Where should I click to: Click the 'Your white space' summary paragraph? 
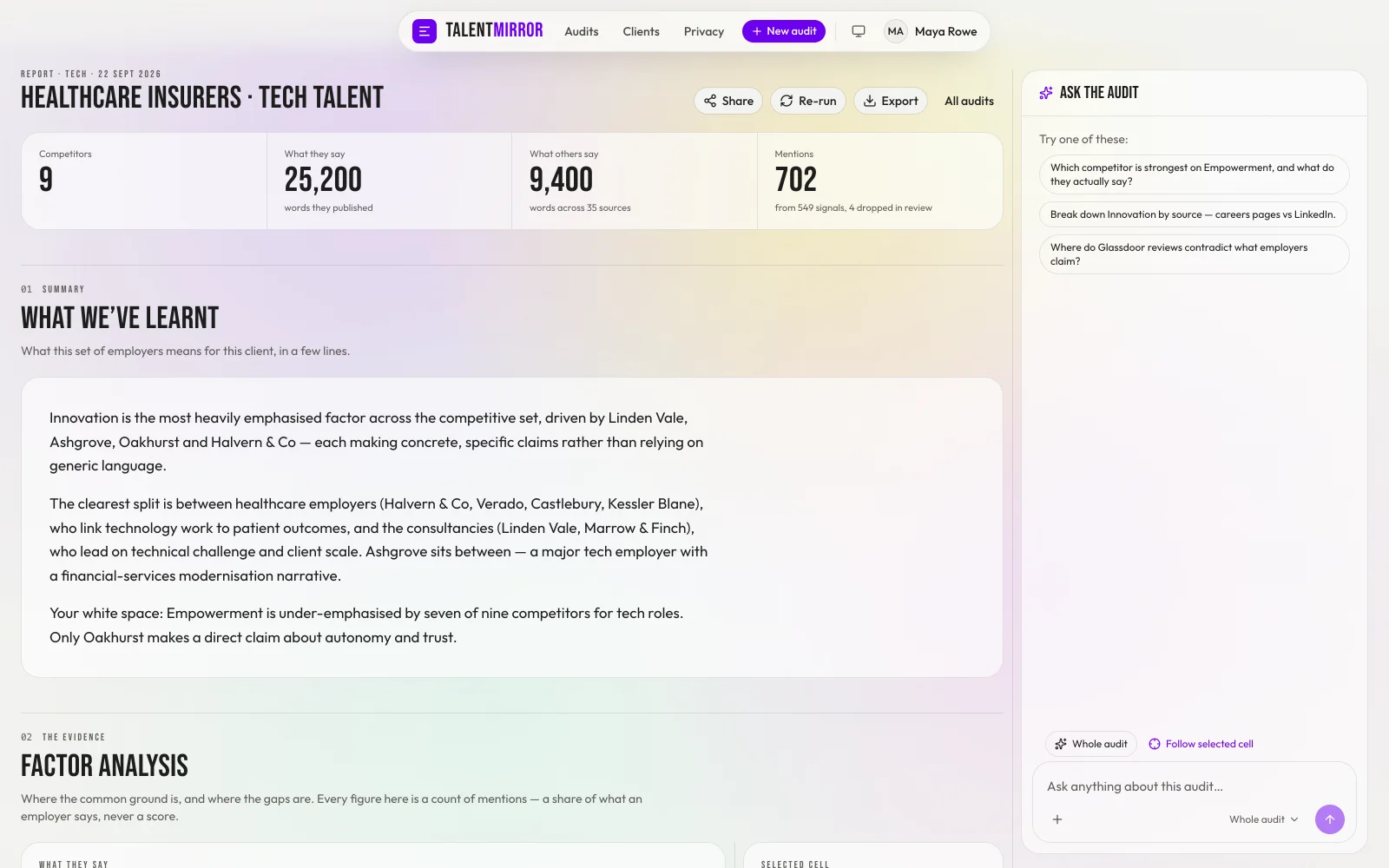[x=366, y=625]
